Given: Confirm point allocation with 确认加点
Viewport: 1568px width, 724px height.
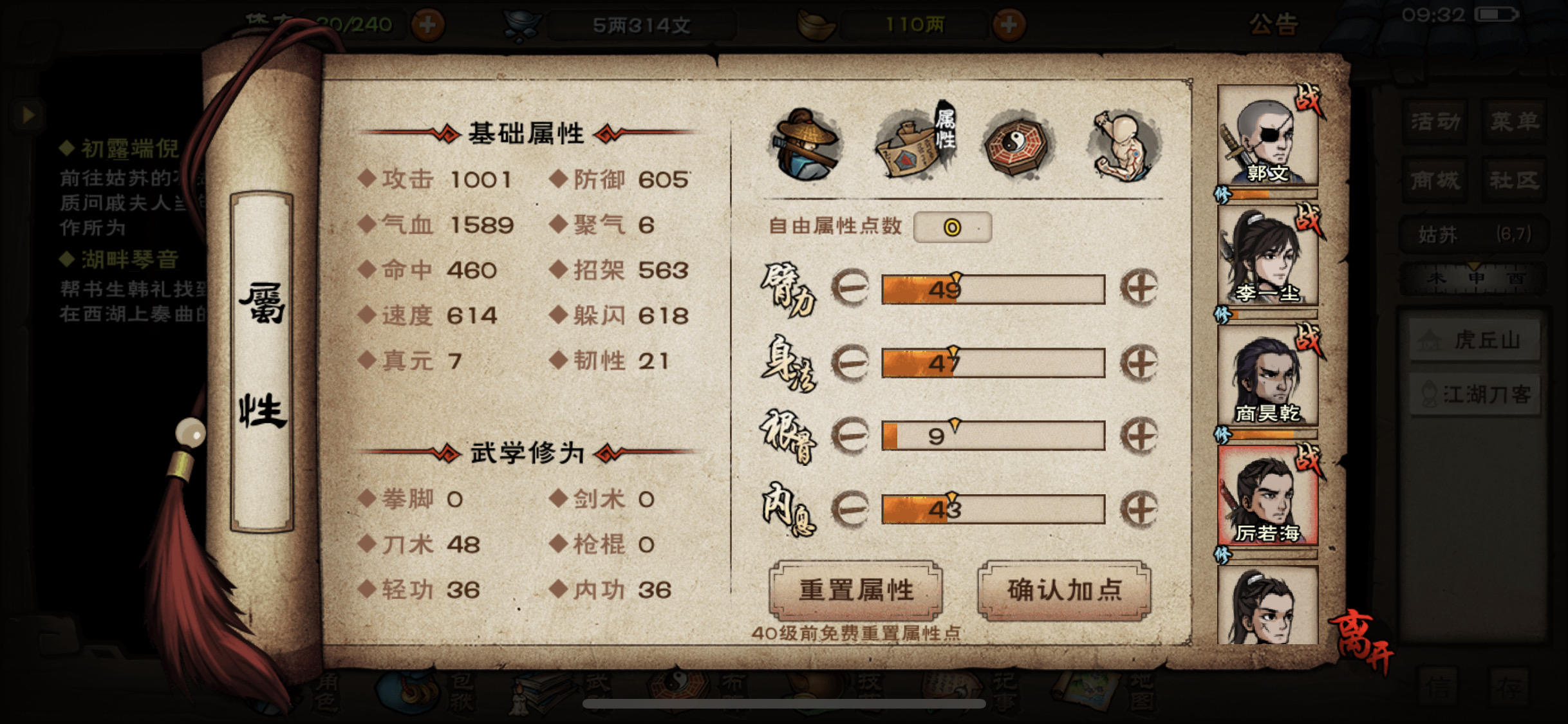Looking at the screenshot, I should tap(1065, 590).
